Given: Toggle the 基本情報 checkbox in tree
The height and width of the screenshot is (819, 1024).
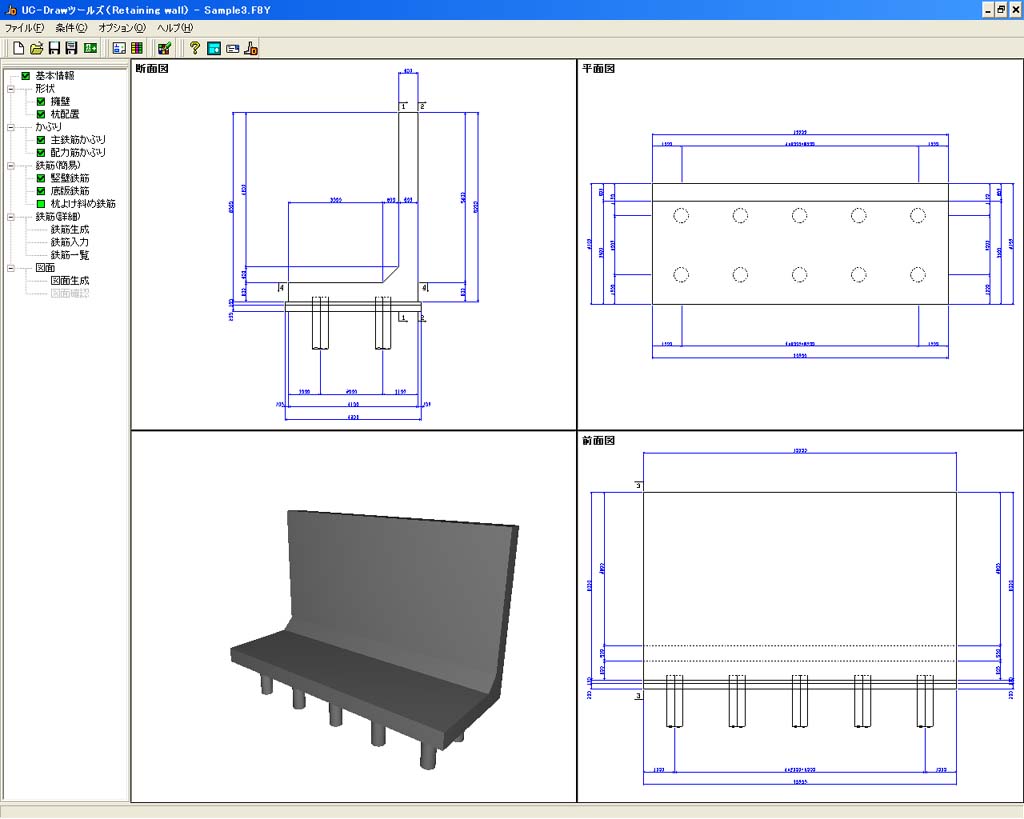Looking at the screenshot, I should 26,75.
